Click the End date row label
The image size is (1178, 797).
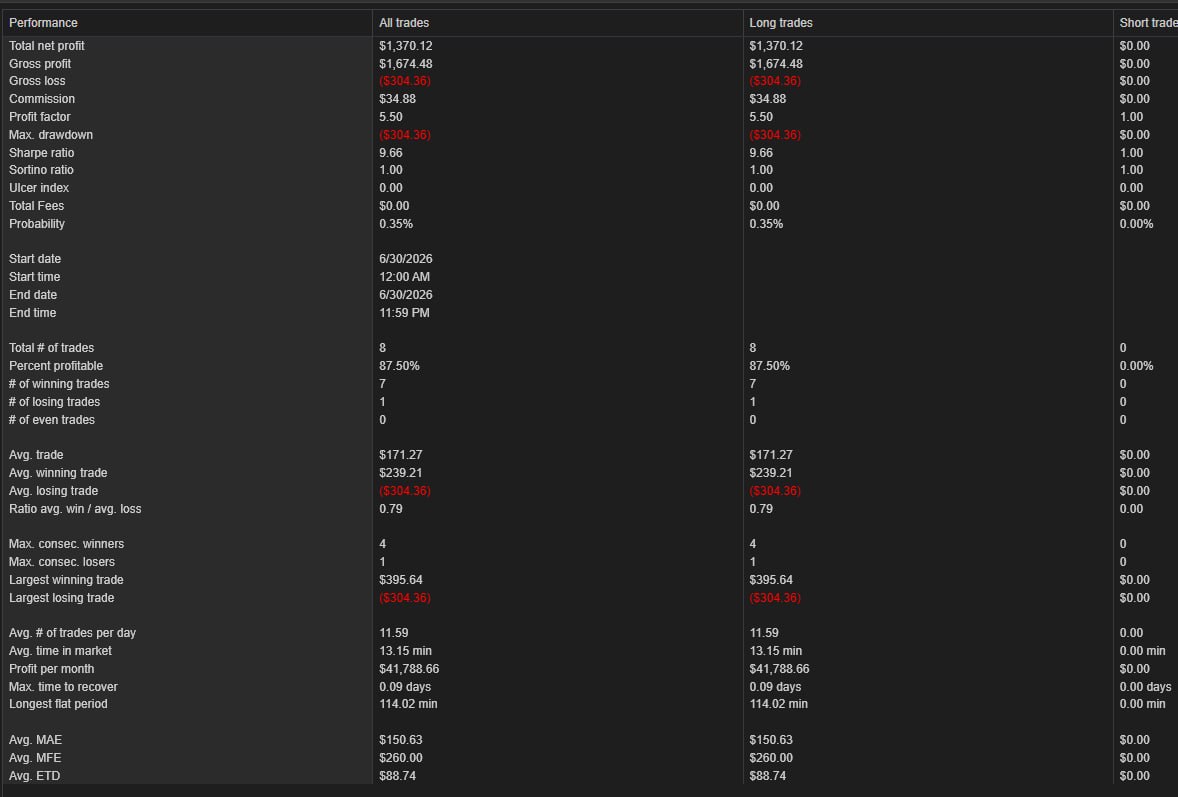[33, 294]
